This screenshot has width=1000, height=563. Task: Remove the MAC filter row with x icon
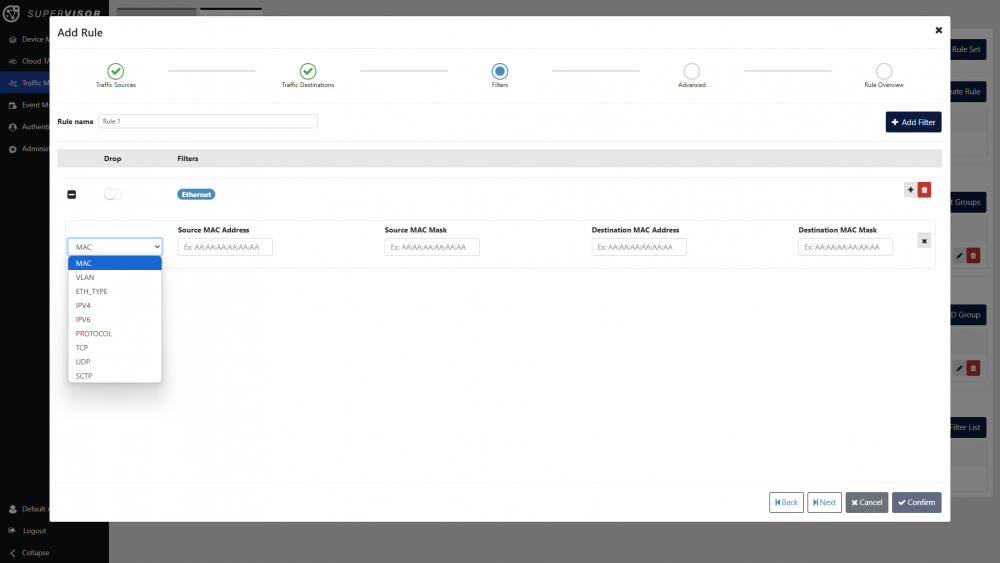pos(924,240)
